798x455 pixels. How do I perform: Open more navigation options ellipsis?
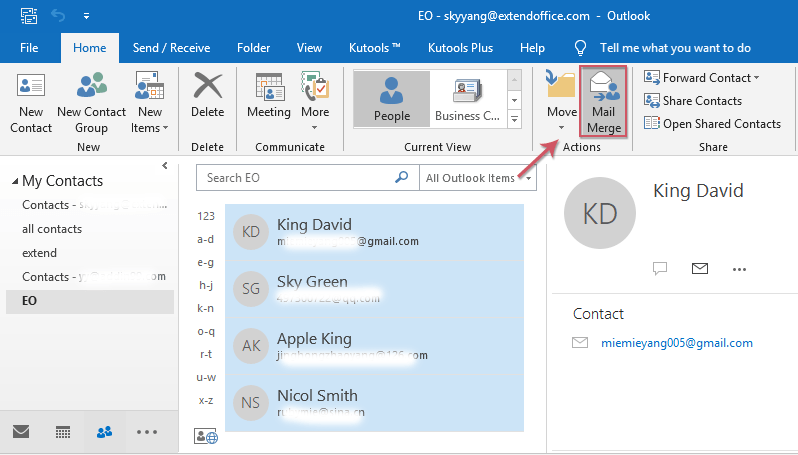147,432
